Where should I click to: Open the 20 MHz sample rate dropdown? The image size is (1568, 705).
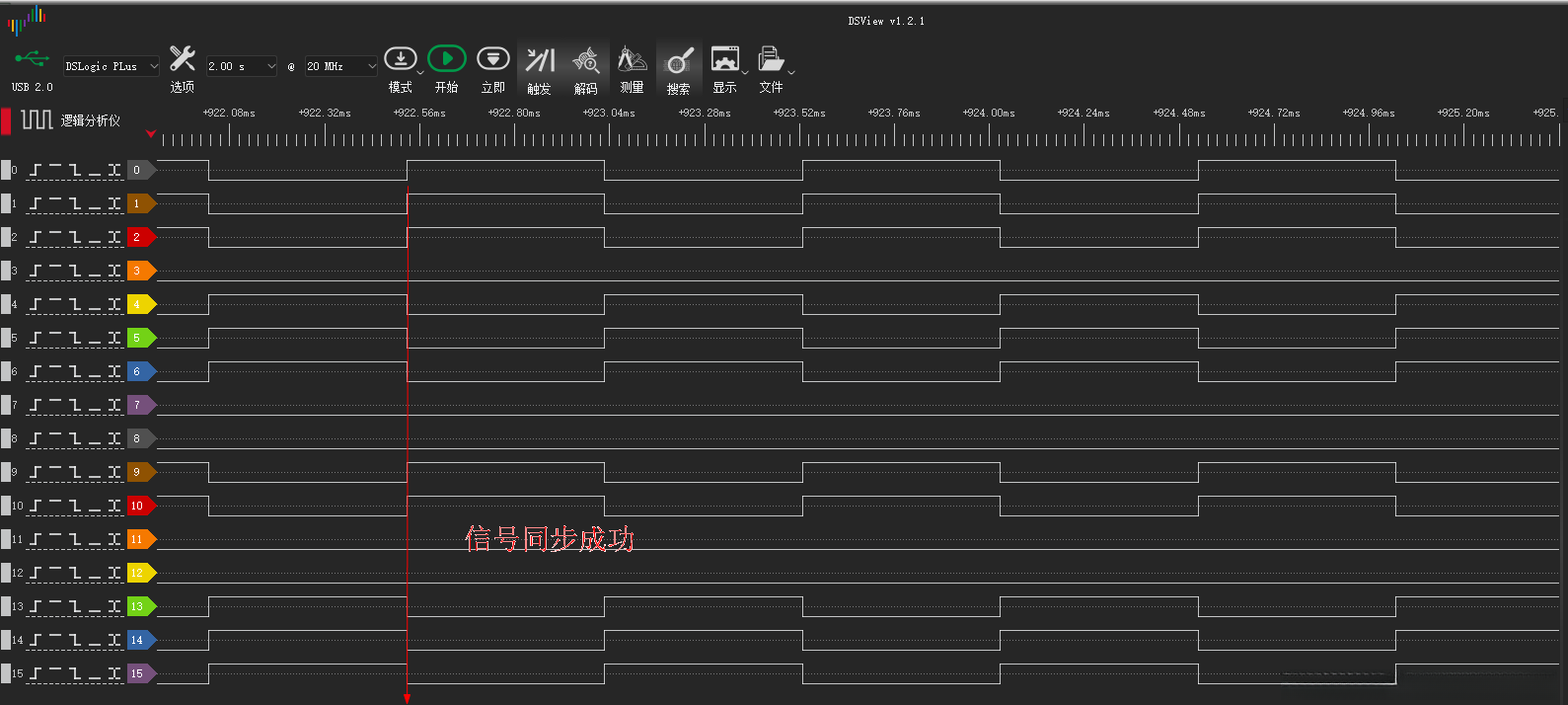click(x=341, y=66)
